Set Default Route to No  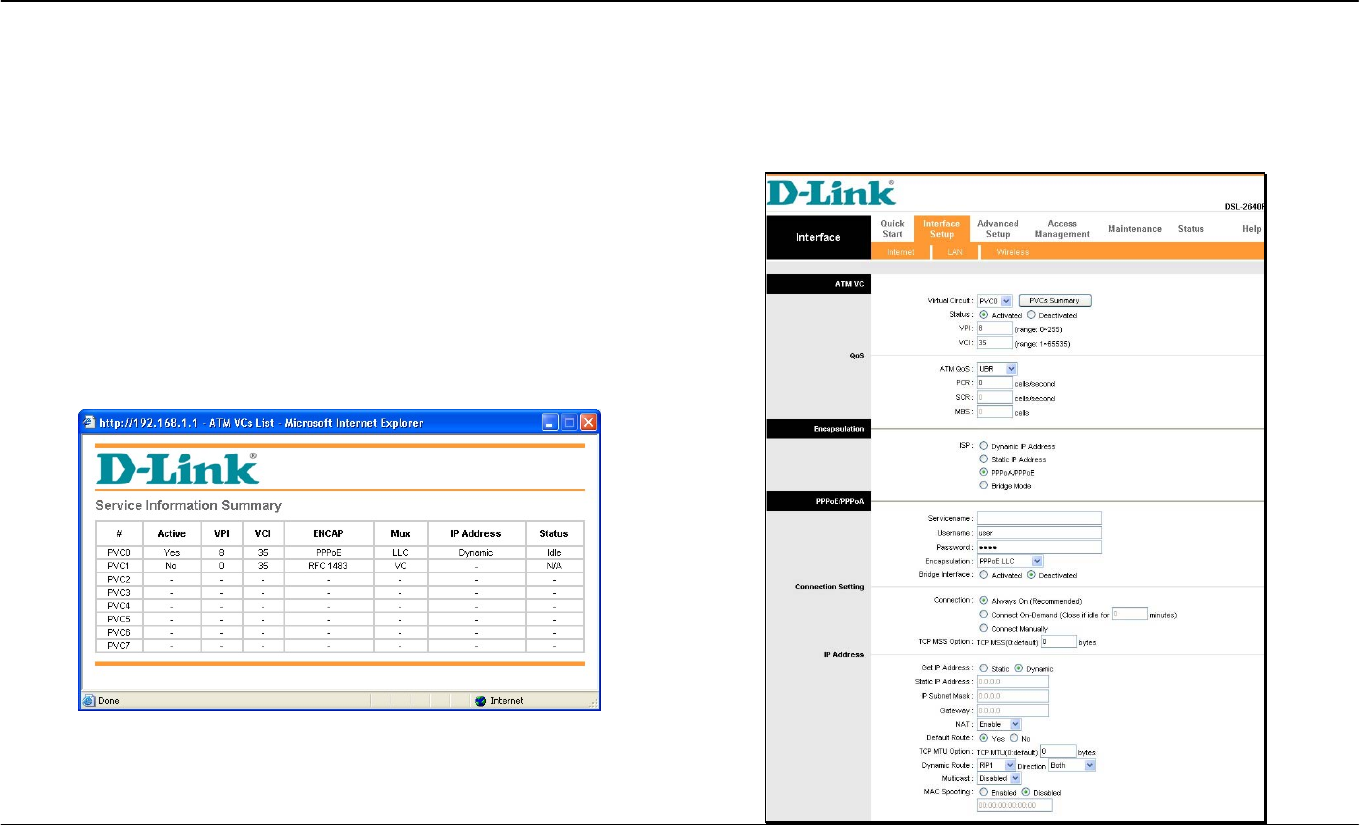(1012, 738)
